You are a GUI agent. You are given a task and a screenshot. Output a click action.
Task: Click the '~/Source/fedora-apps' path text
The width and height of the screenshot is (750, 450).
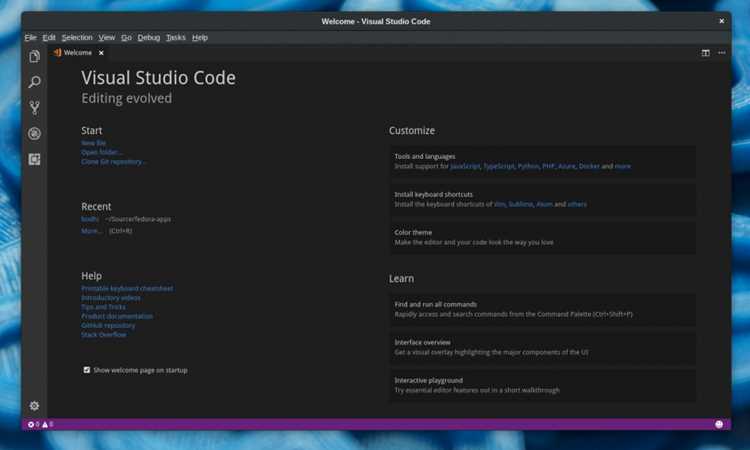point(138,219)
